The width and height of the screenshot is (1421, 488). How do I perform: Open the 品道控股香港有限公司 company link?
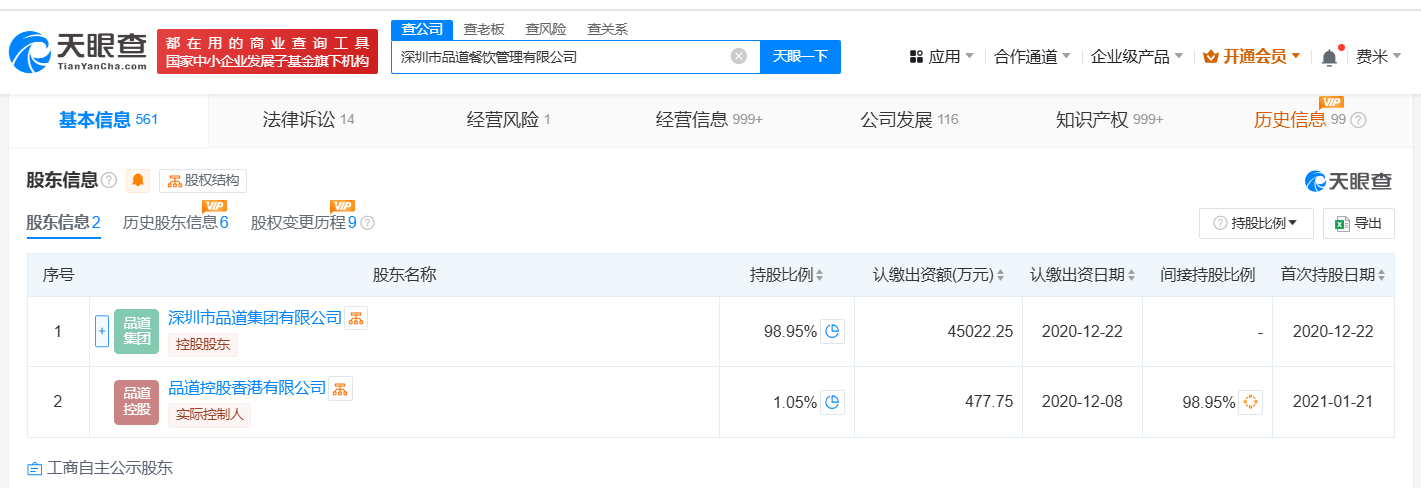(247, 387)
